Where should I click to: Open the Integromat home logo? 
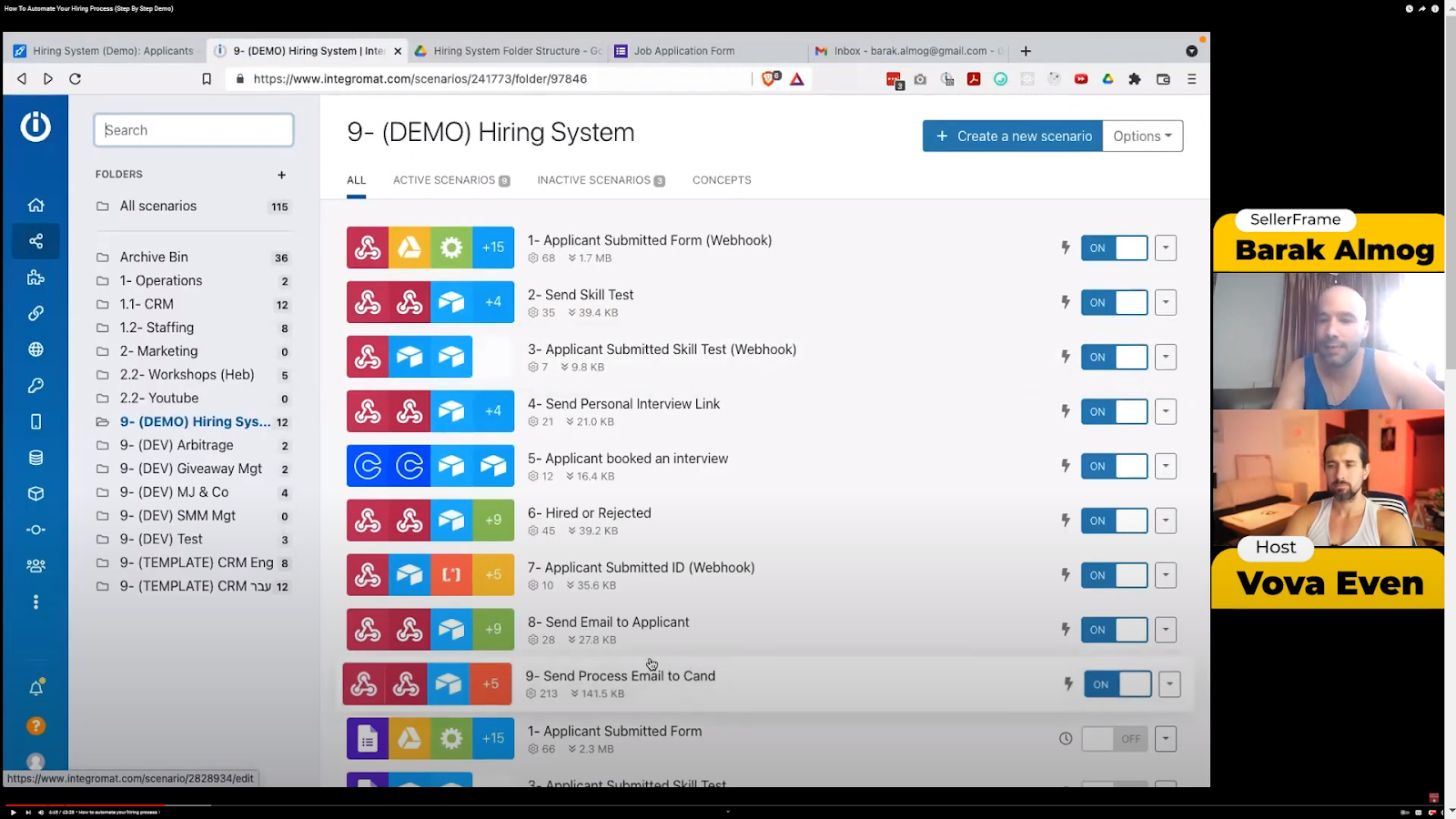pyautogui.click(x=35, y=126)
